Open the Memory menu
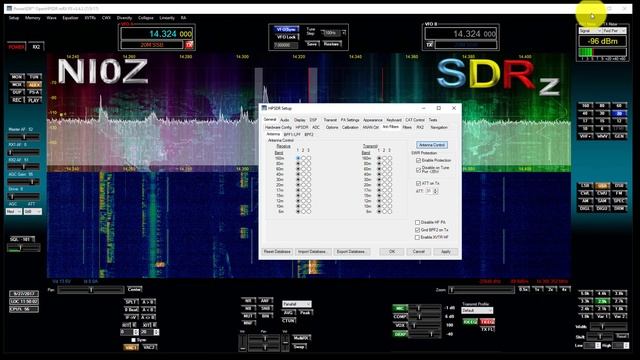The image size is (640, 360). click(33, 18)
